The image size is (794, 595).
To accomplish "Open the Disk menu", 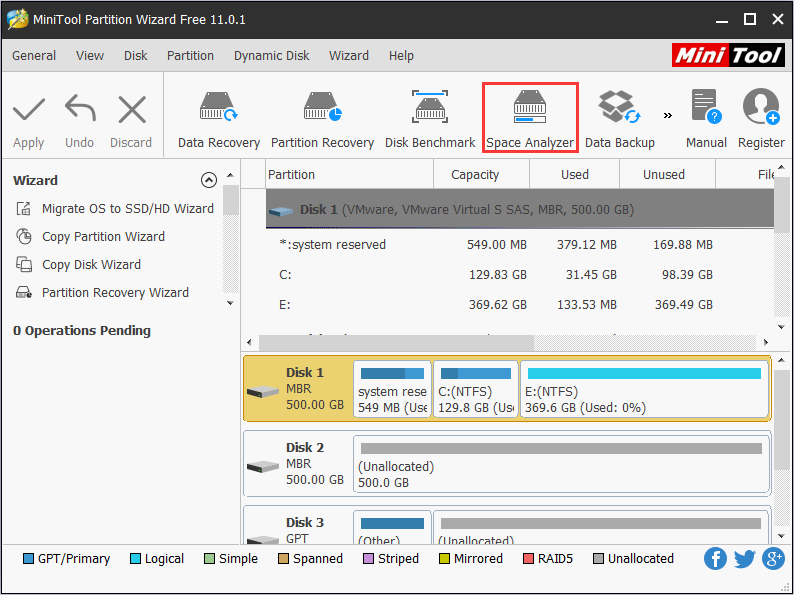I will (x=136, y=56).
